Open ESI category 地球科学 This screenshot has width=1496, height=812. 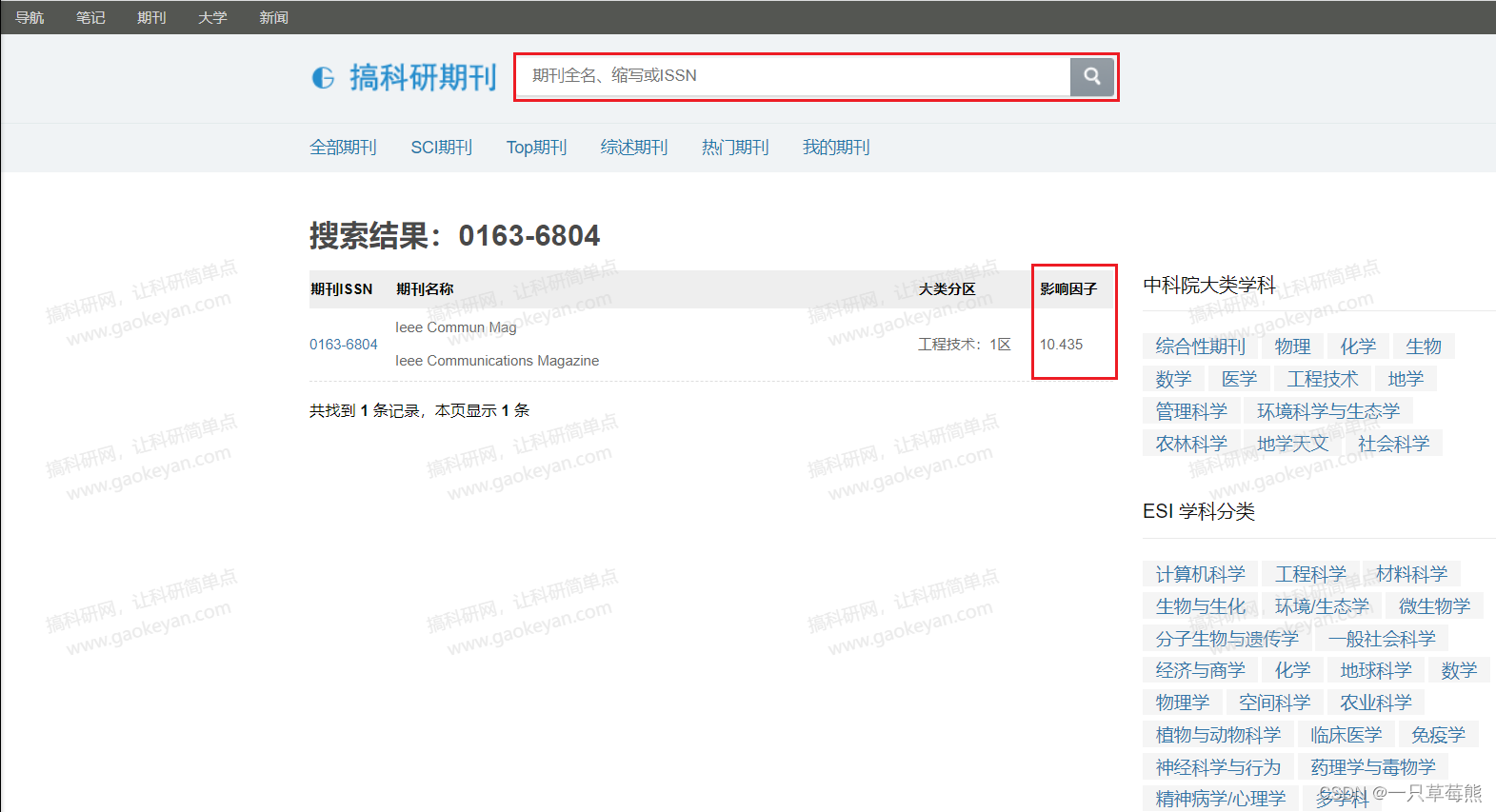point(1376,670)
